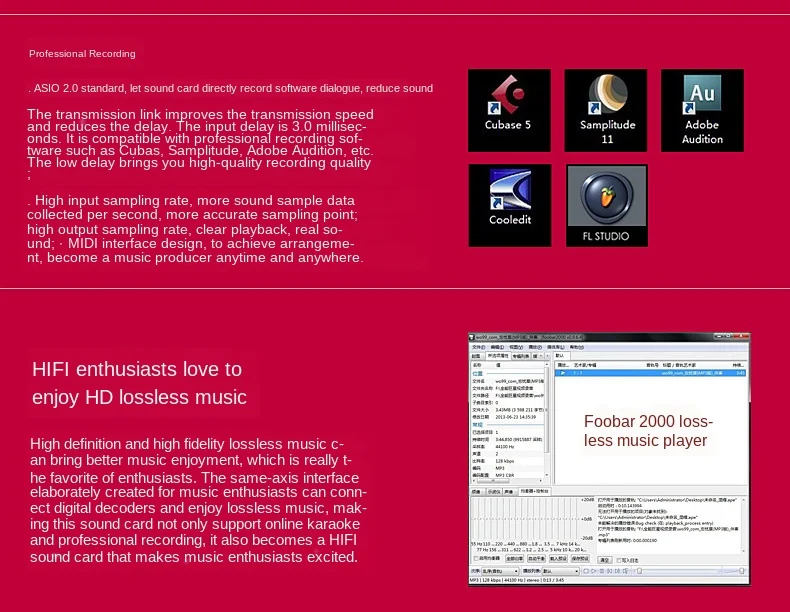Click the 清空 clear console button
The image size is (790, 612).
(605, 560)
